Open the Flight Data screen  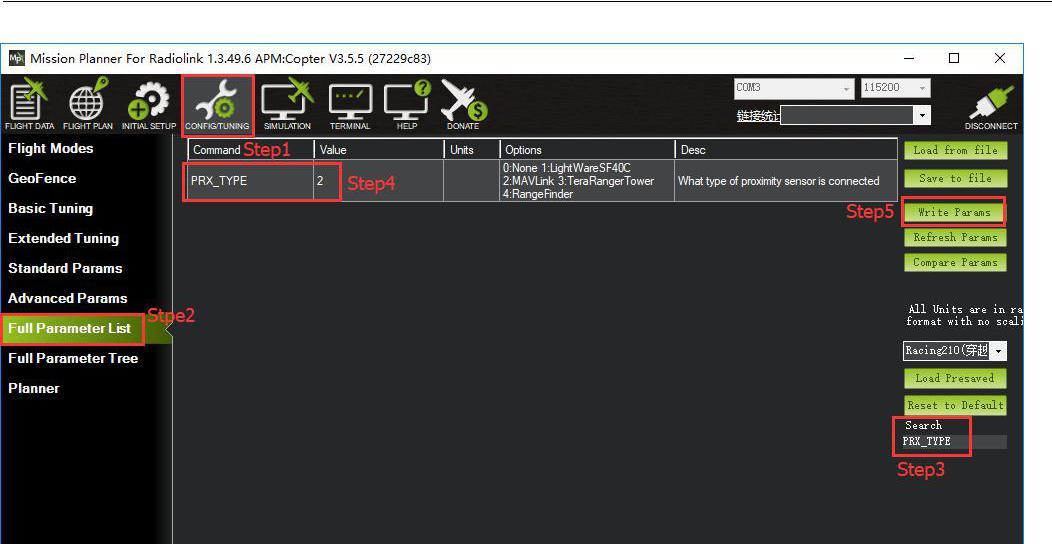[30, 105]
